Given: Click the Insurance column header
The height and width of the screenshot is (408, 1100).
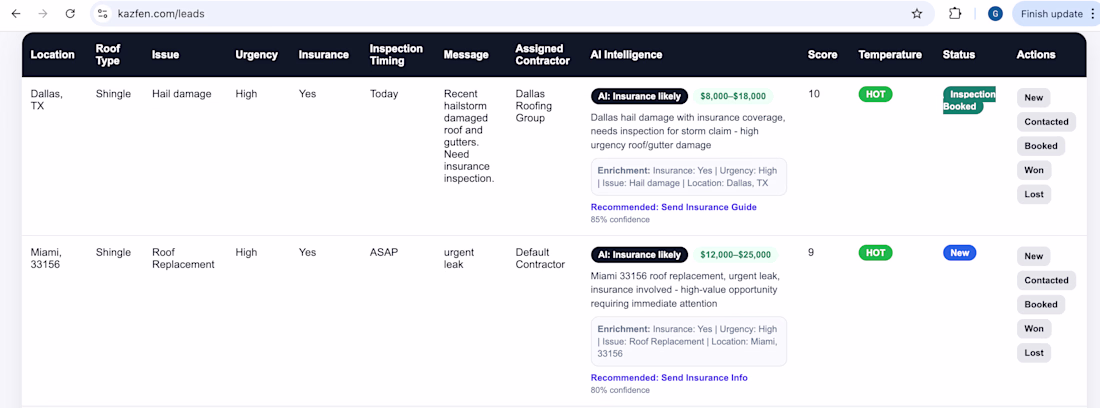Looking at the screenshot, I should [323, 55].
